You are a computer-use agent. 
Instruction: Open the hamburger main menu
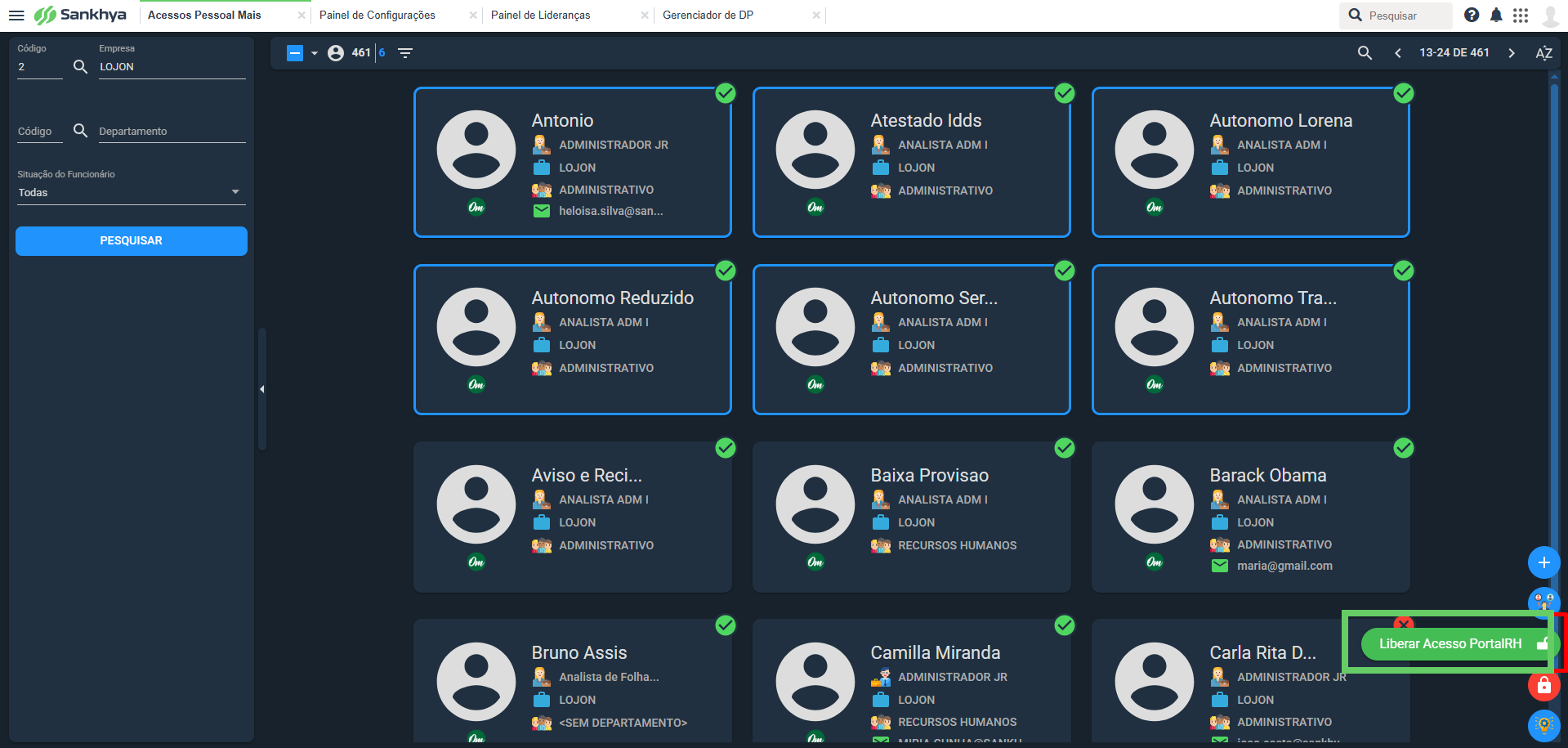[16, 16]
